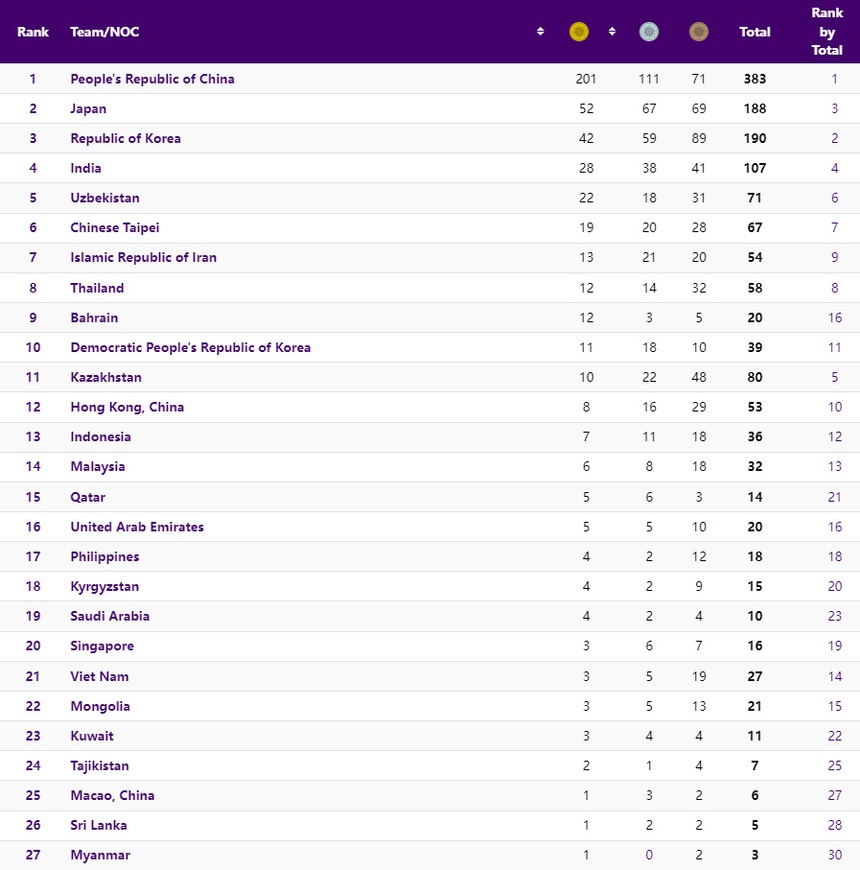Click the silver medal column icon

click(x=649, y=32)
